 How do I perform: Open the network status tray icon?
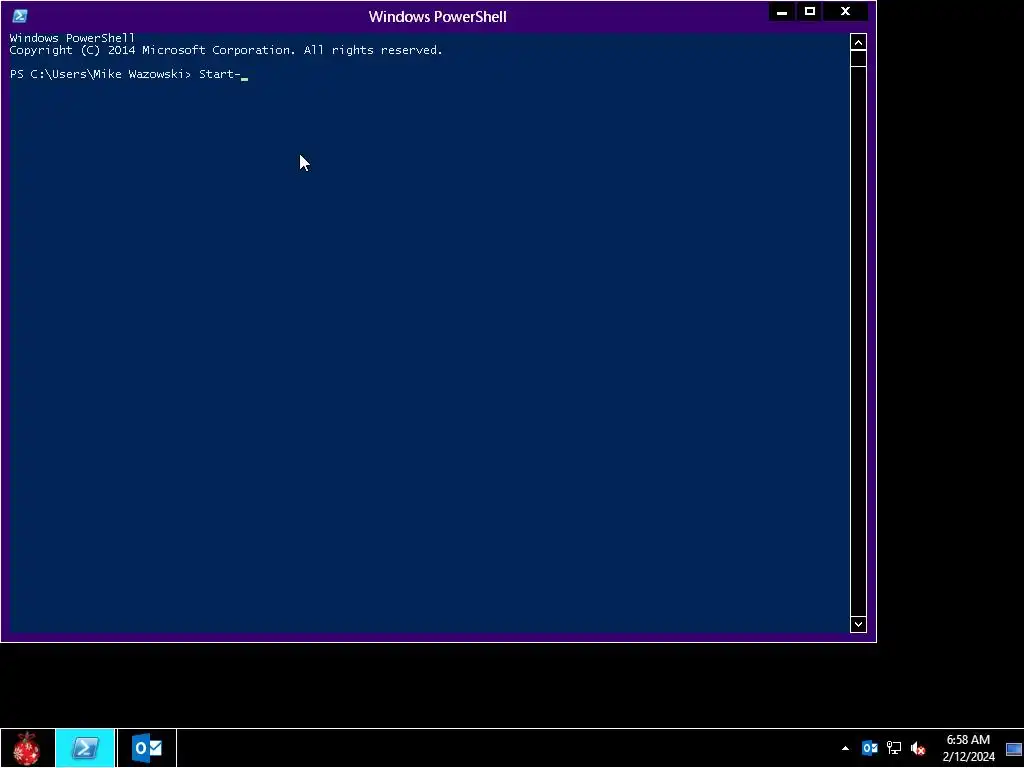[x=894, y=748]
